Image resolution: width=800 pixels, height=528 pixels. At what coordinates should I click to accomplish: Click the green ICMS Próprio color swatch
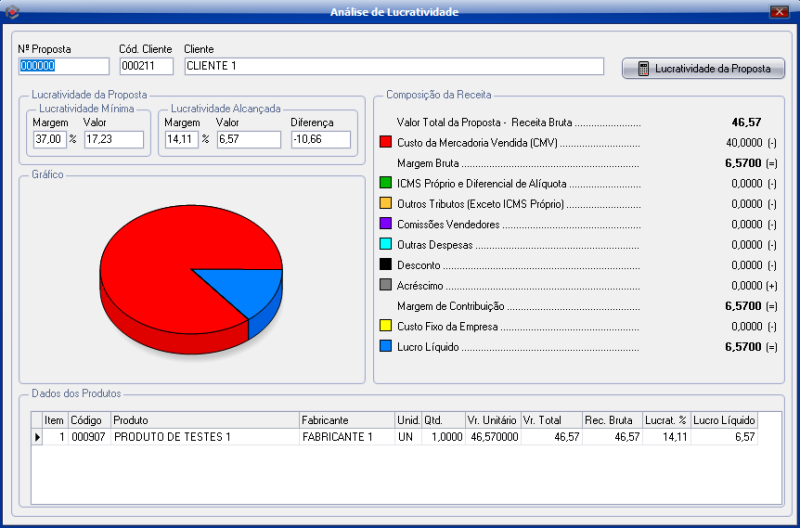pyautogui.click(x=385, y=183)
